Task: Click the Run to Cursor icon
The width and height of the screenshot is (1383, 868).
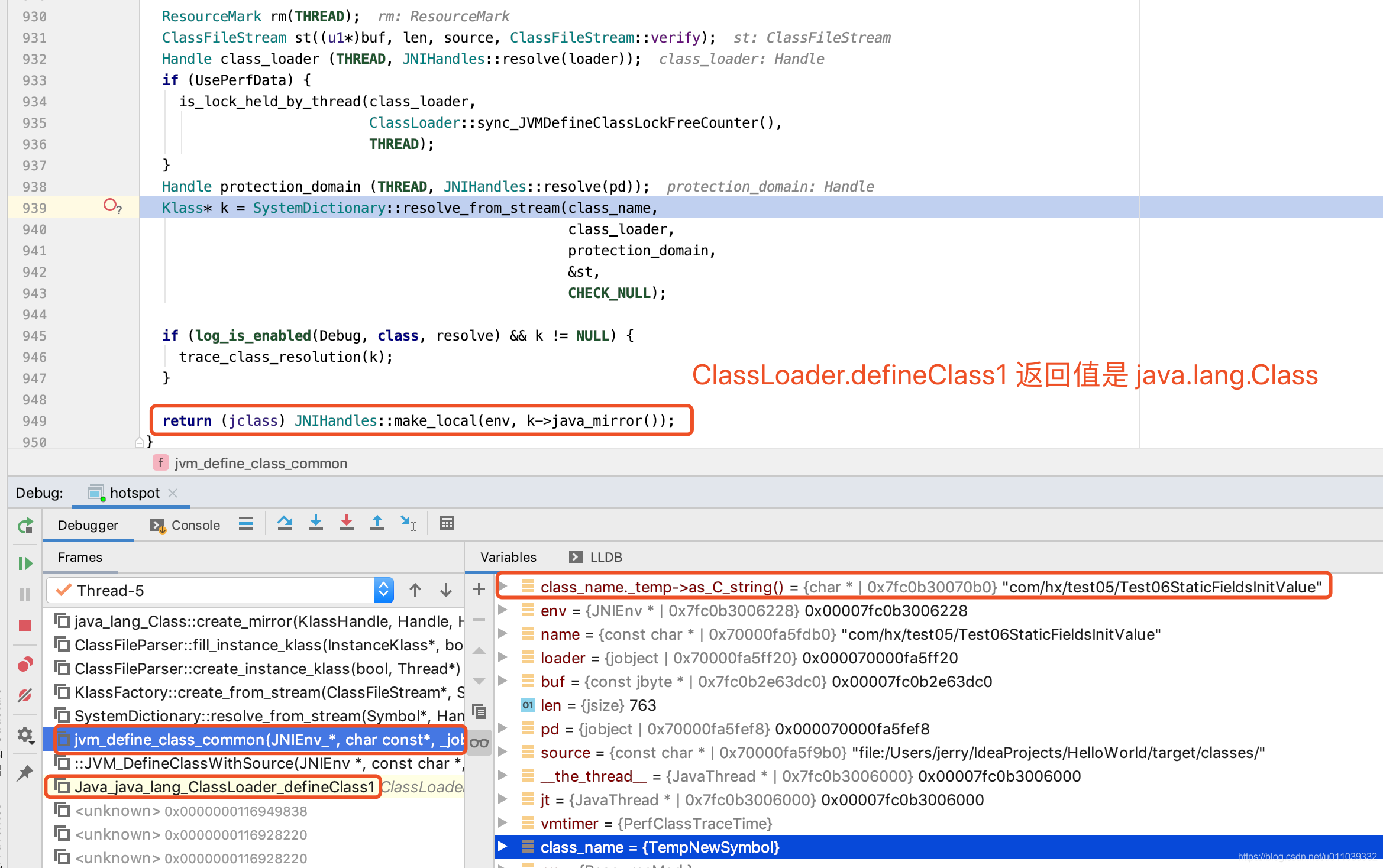Action: [409, 523]
